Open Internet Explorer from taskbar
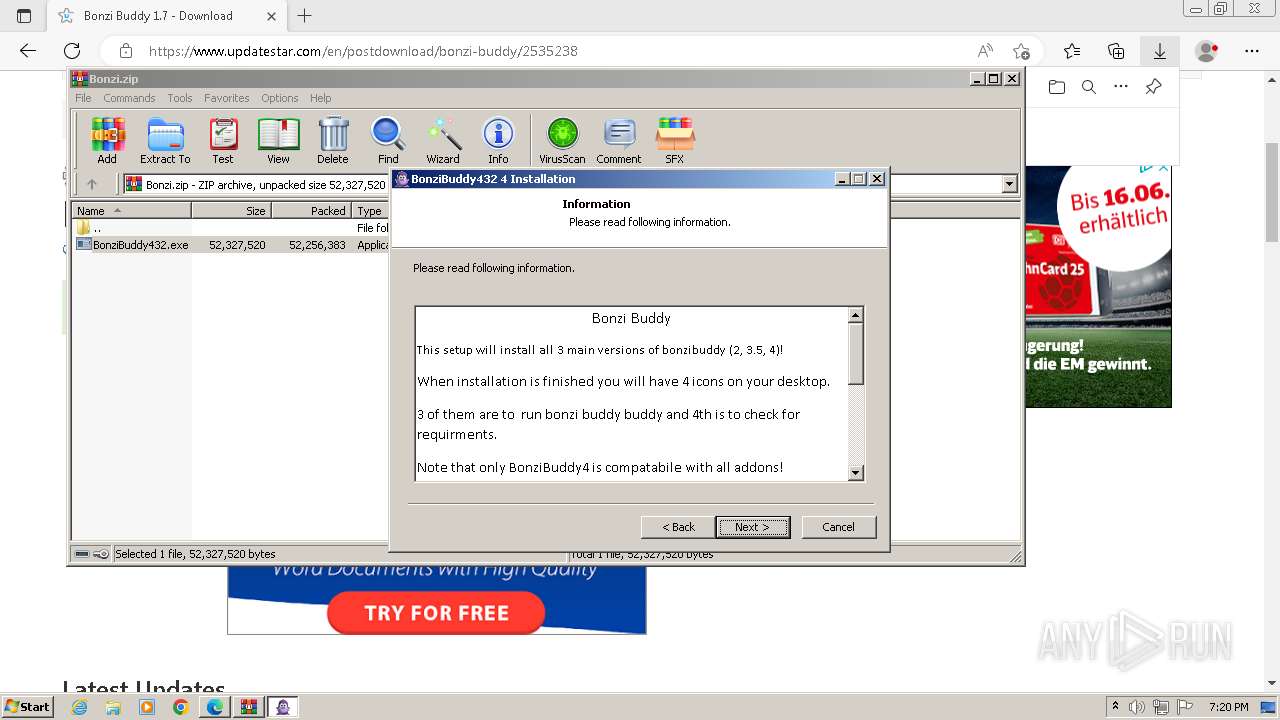Image resolution: width=1280 pixels, height=720 pixels. tap(79, 707)
